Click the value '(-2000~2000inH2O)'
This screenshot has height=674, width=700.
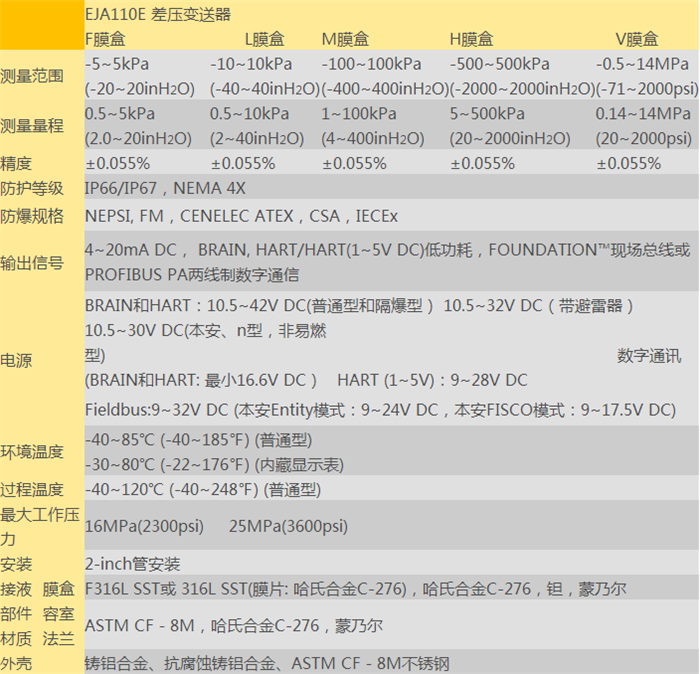[x=522, y=89]
